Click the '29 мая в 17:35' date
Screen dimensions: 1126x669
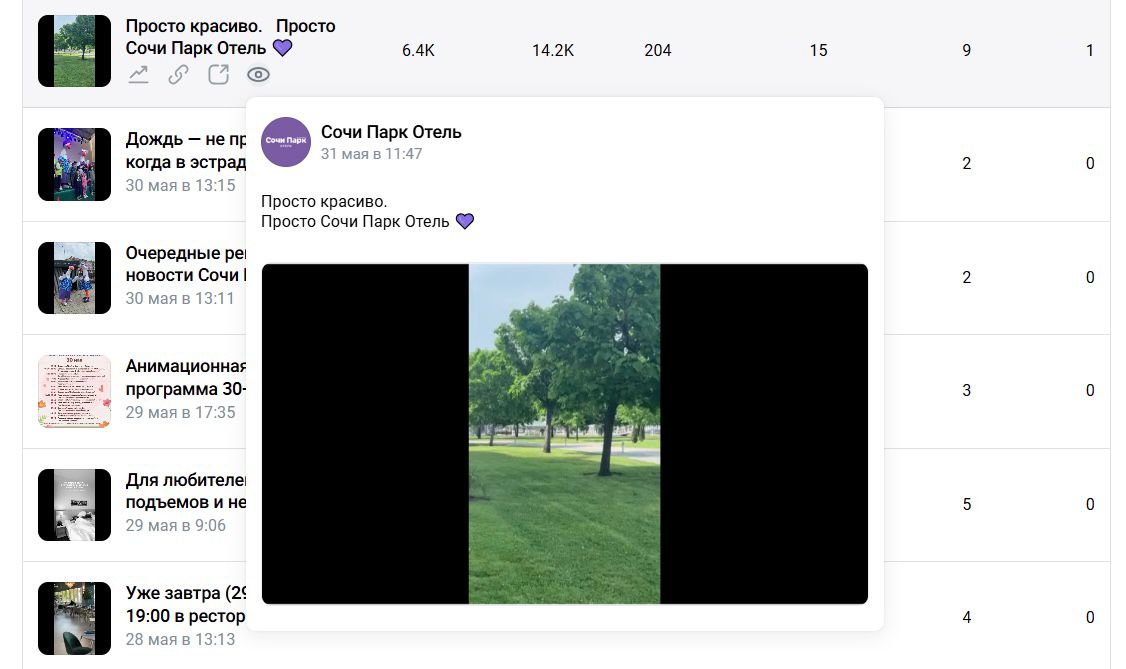pos(180,412)
